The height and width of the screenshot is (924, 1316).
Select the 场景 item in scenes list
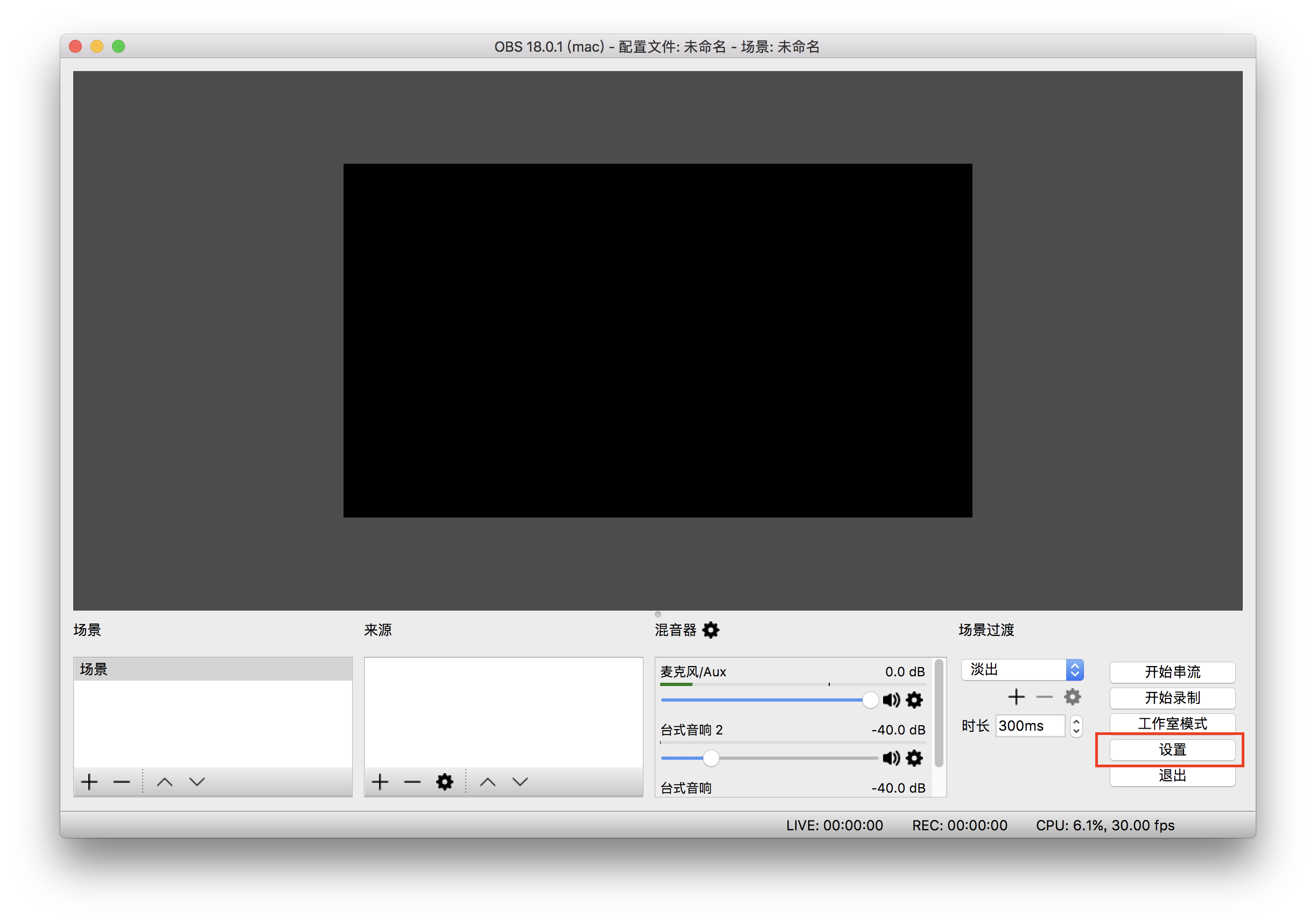213,669
